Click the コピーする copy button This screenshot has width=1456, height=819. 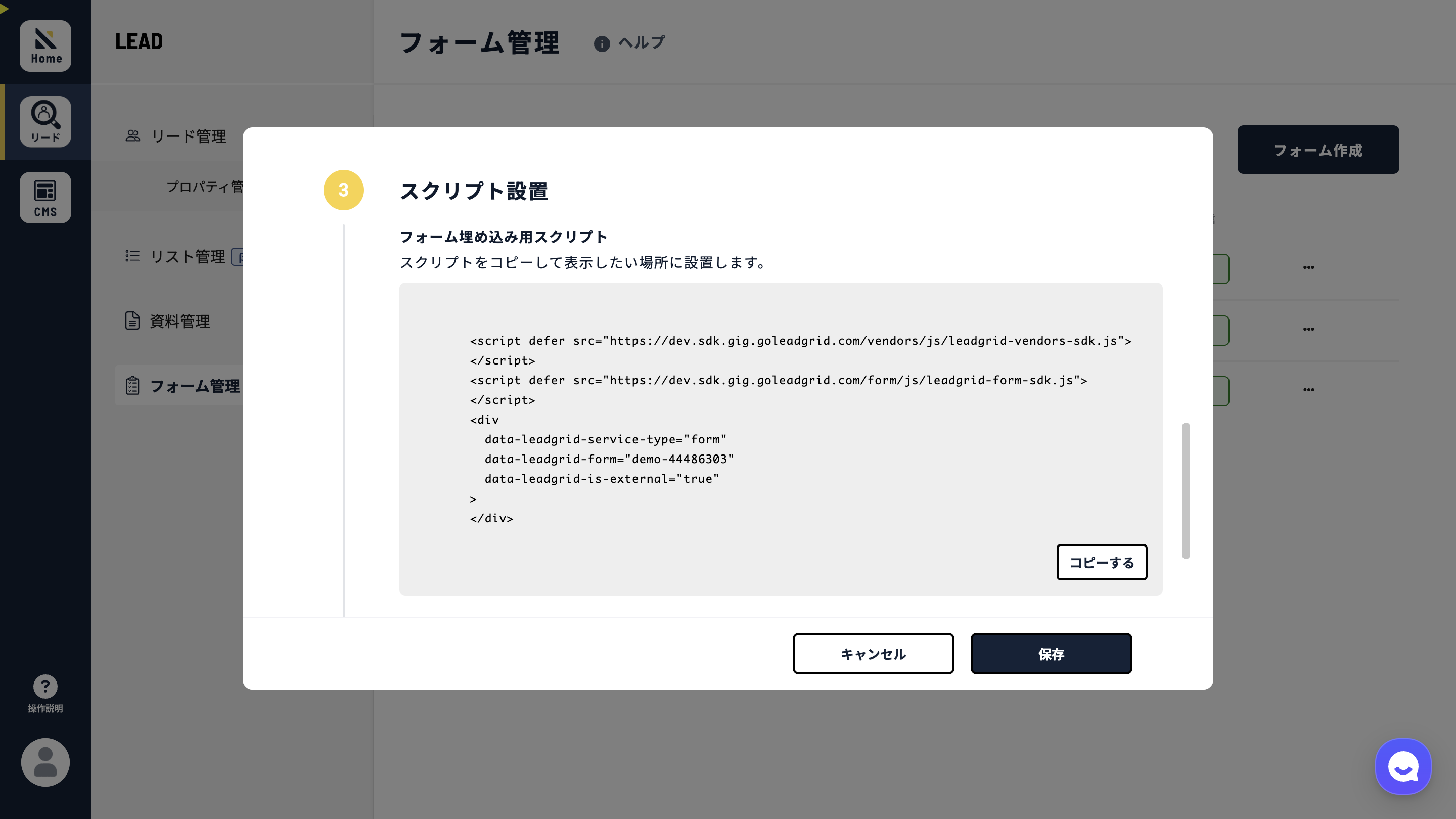1102,562
